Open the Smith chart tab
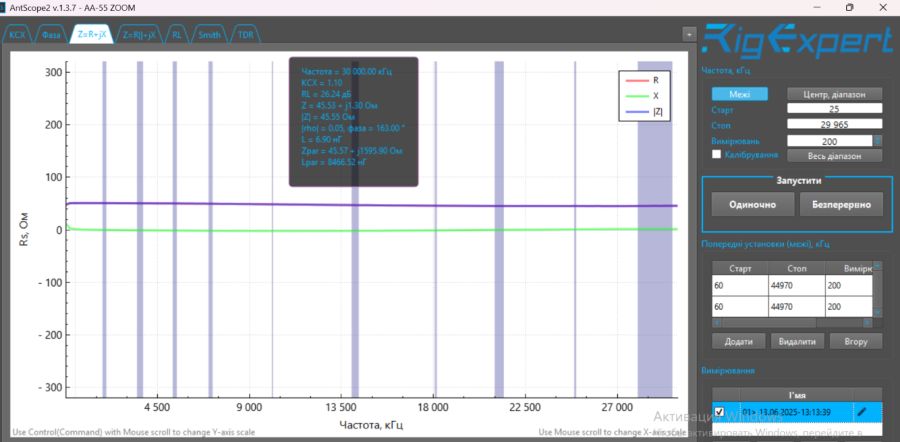Screen dimensions: 900x442 click(x=209, y=34)
